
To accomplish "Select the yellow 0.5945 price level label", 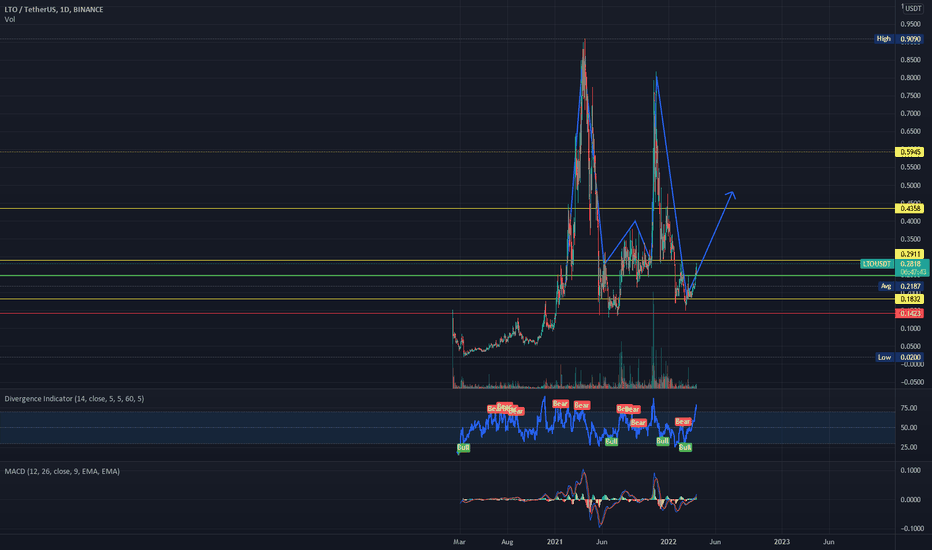I will tap(909, 152).
